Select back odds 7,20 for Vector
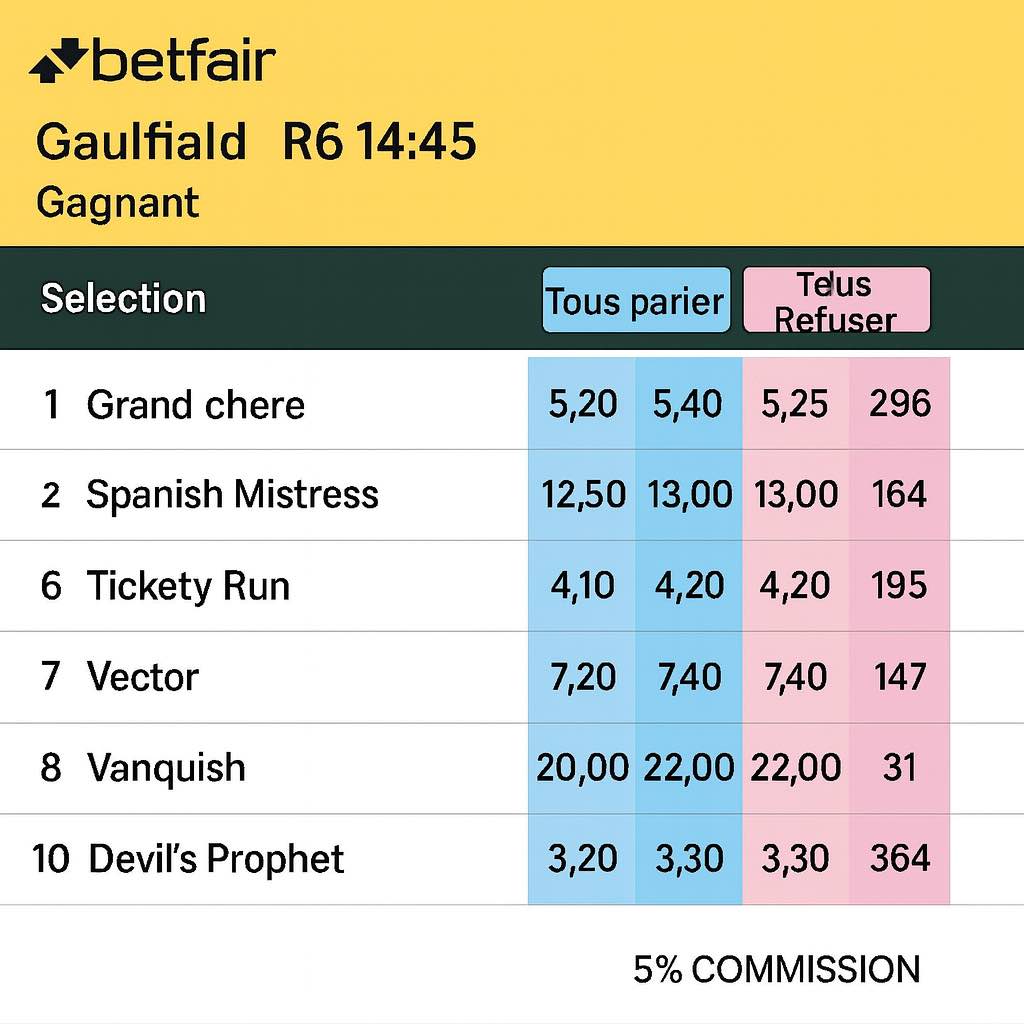Viewport: 1024px width, 1024px height. tap(582, 677)
